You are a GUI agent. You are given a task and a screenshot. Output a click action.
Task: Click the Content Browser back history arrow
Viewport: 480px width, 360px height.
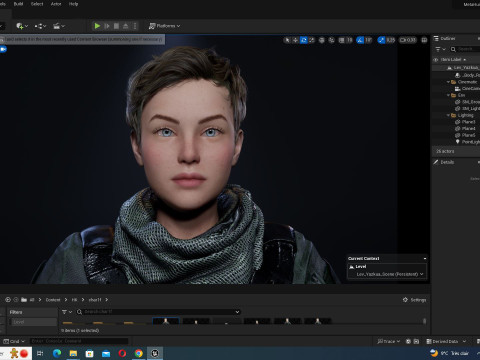[x=8, y=300]
